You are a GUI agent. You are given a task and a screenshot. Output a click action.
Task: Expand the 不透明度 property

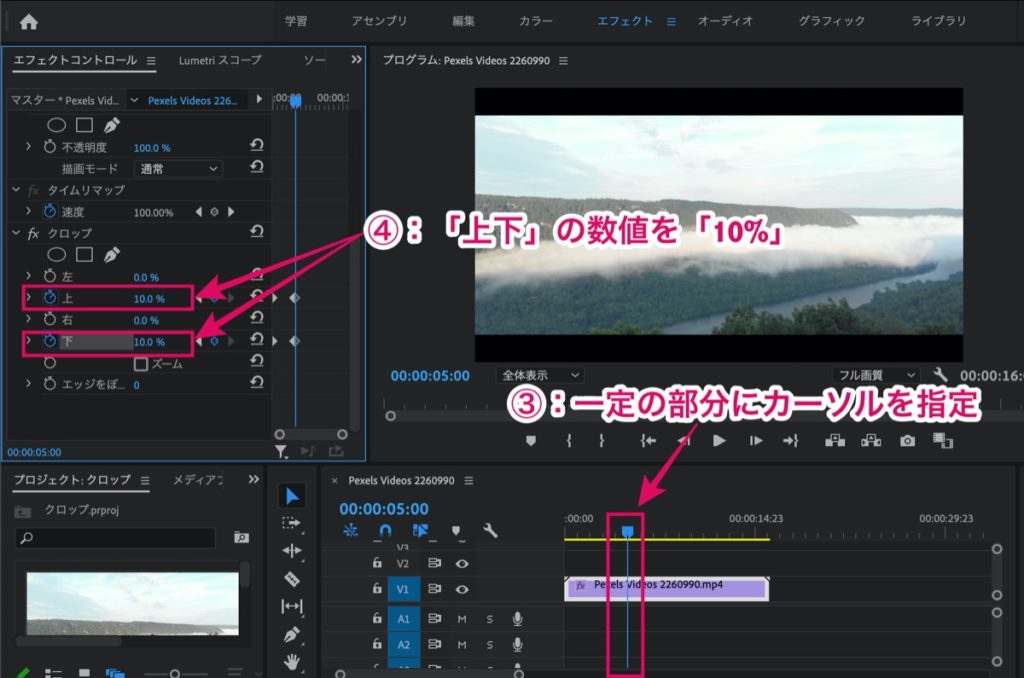coord(28,146)
